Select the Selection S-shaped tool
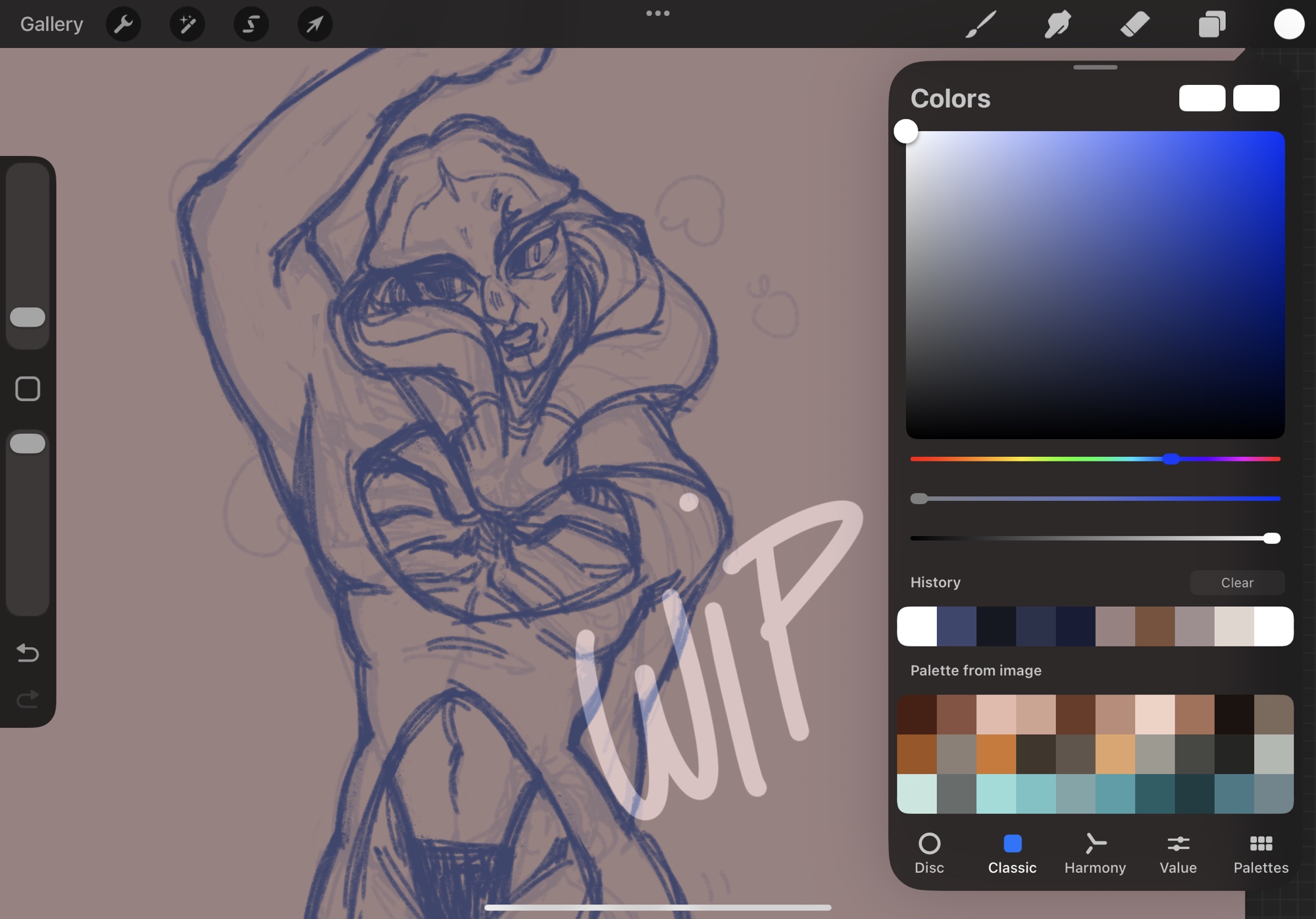Image resolution: width=1316 pixels, height=919 pixels. [x=251, y=24]
